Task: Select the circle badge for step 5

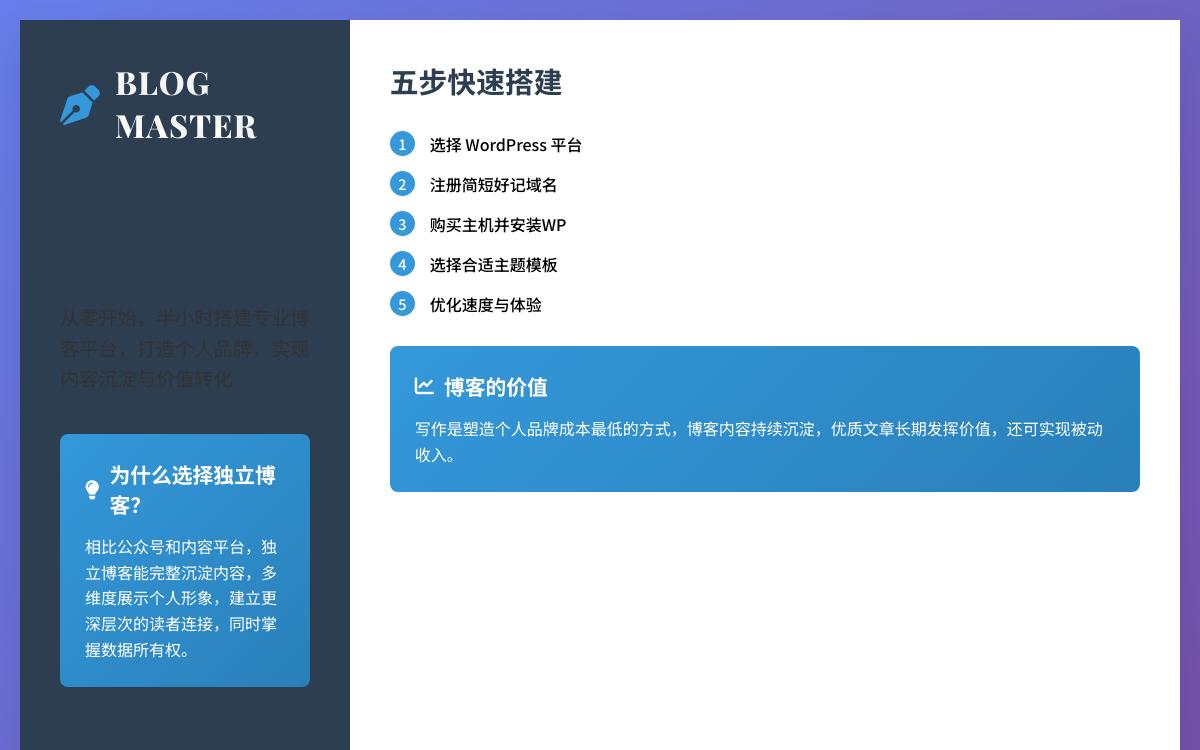Action: pyautogui.click(x=402, y=304)
